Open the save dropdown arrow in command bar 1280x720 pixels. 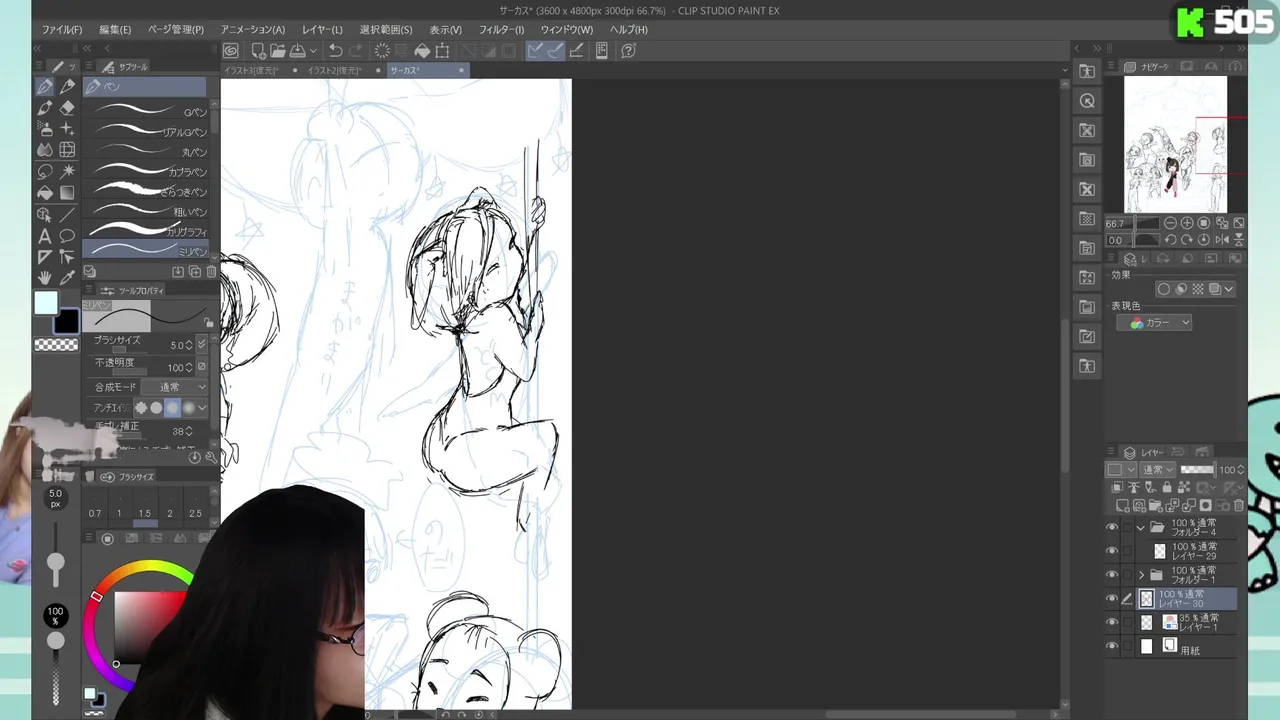click(x=313, y=51)
